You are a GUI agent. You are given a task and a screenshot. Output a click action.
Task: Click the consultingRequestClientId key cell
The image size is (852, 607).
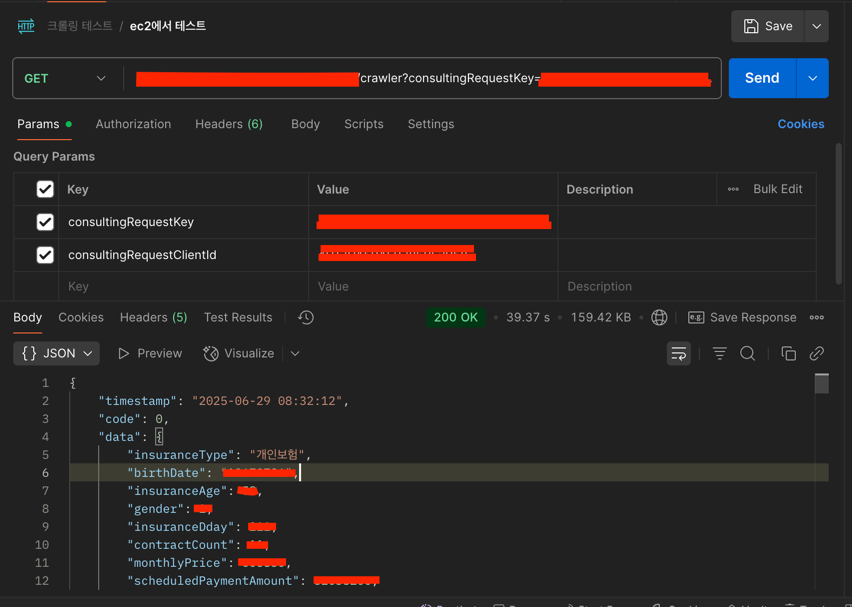[184, 255]
